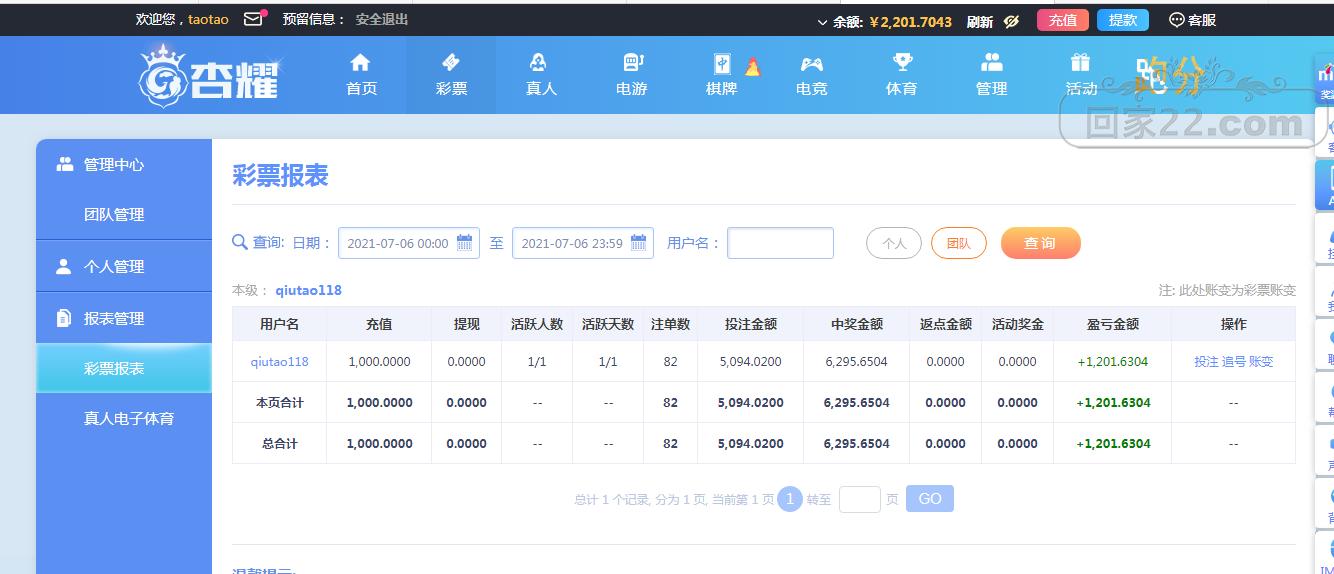Collapse the 管理中心 sidebar section
This screenshot has height=574, width=1334.
(x=124, y=165)
